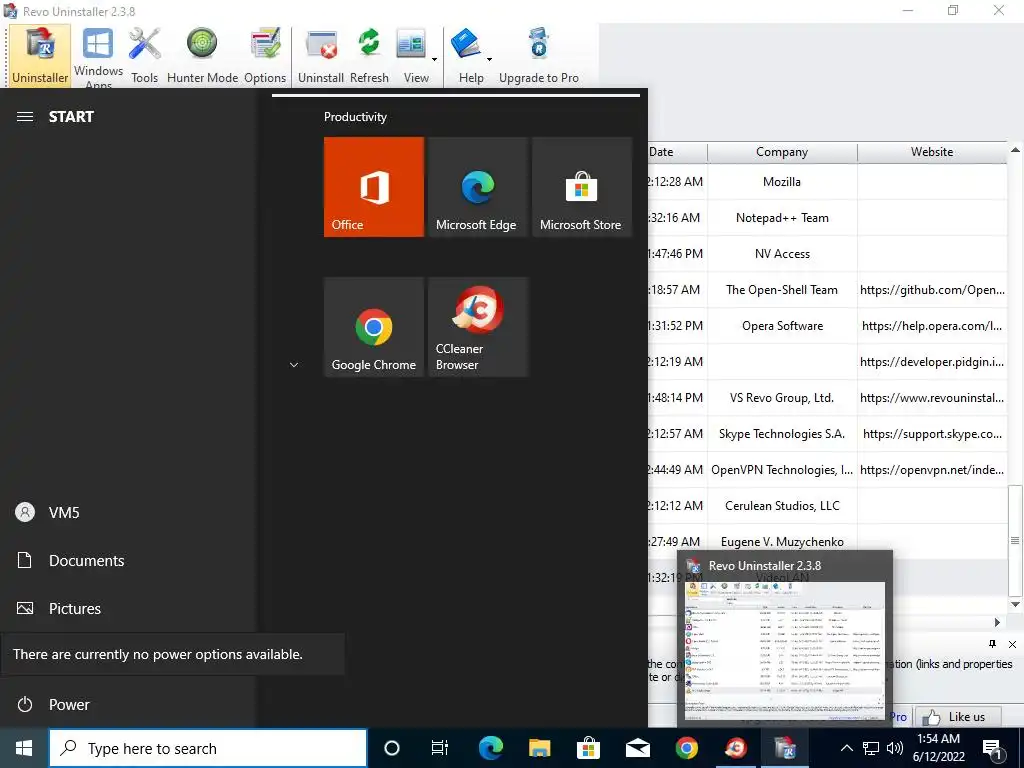This screenshot has height=768, width=1024.
Task: Launch Edge from the taskbar
Action: coord(490,748)
